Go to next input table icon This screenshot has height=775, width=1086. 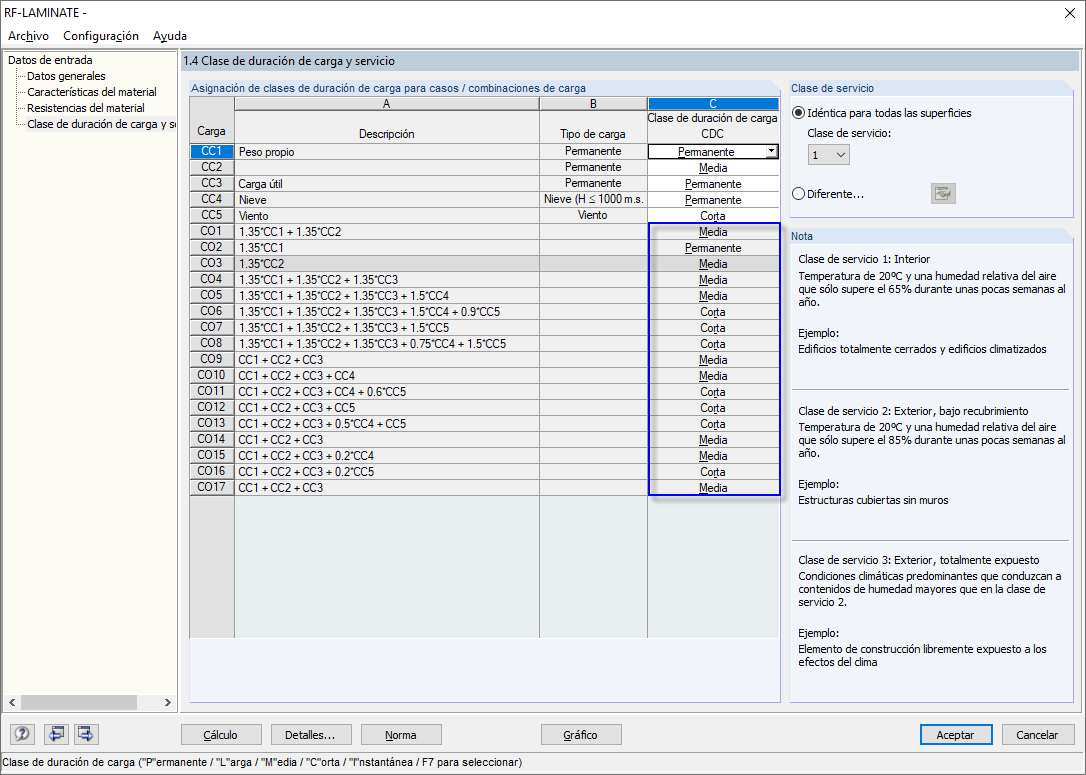86,734
